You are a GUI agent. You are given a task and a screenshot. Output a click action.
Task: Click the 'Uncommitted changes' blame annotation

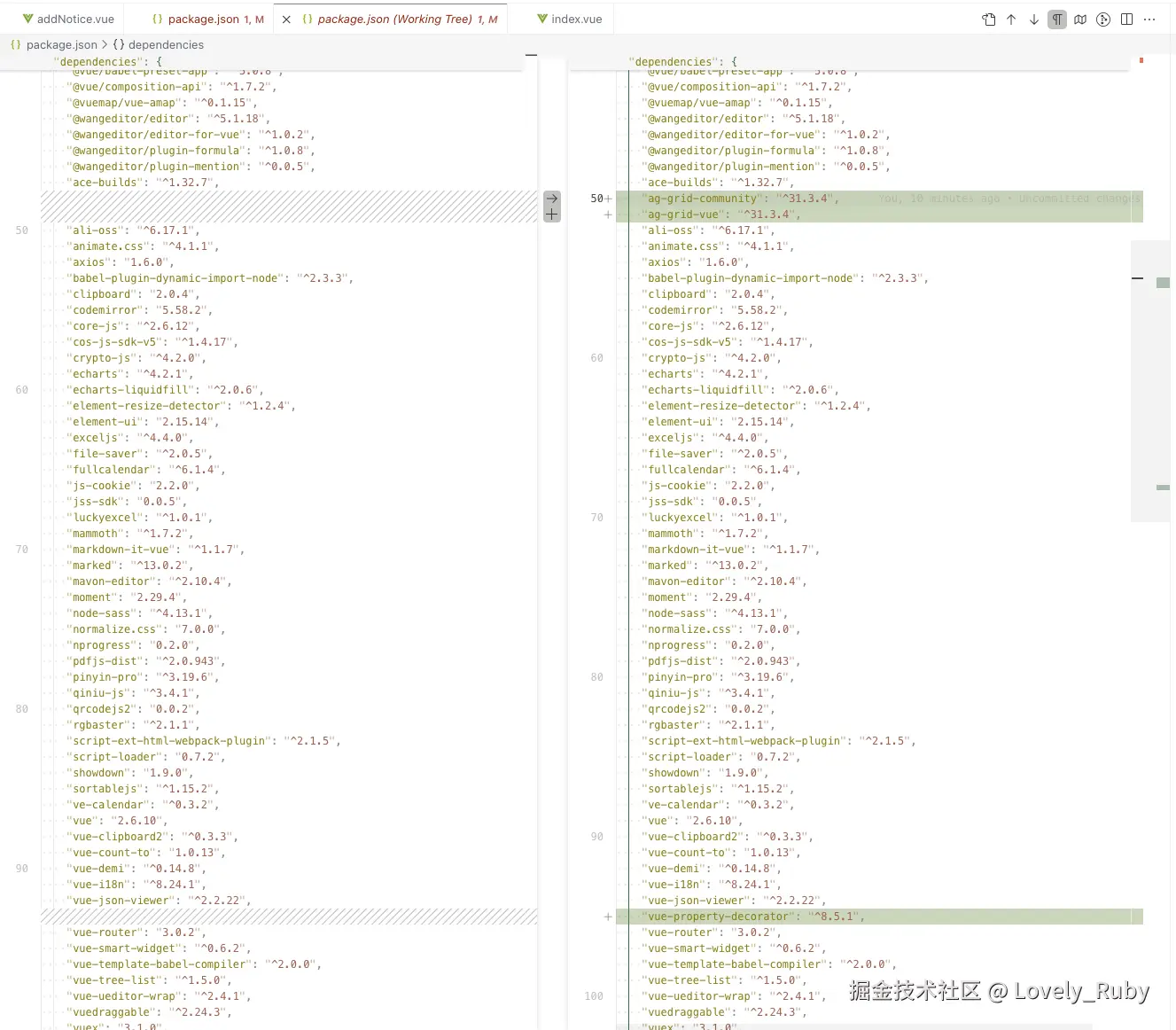(x=1079, y=199)
